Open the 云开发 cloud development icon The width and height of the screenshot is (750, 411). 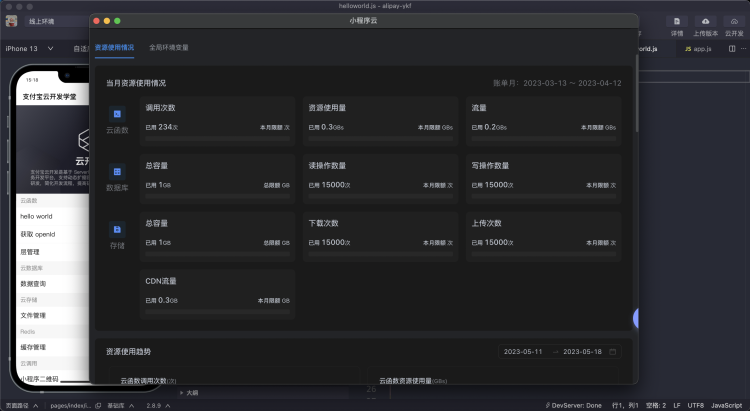734,22
